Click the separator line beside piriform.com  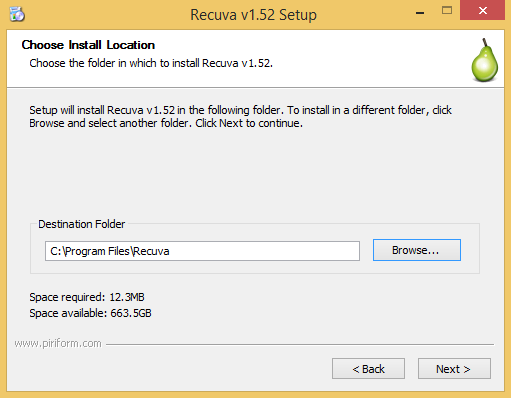(x=300, y=344)
